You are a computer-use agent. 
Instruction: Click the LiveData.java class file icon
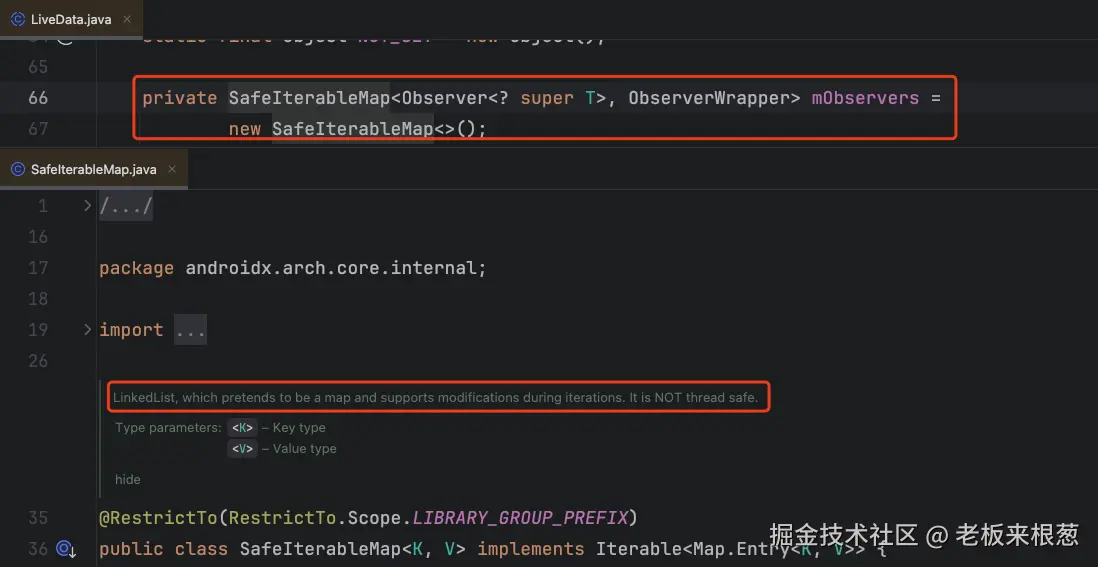pos(18,20)
